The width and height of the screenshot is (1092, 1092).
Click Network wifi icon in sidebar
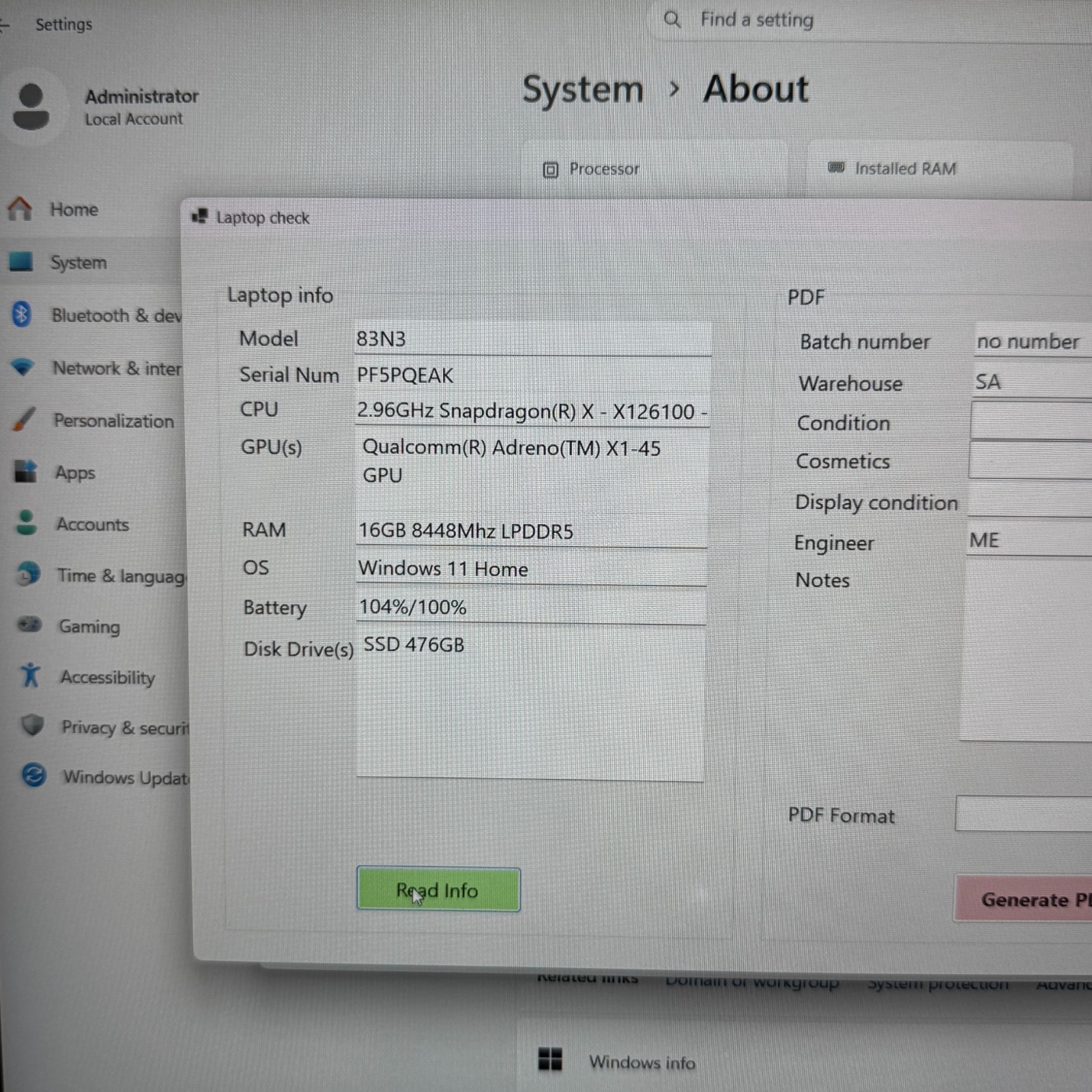(23, 367)
